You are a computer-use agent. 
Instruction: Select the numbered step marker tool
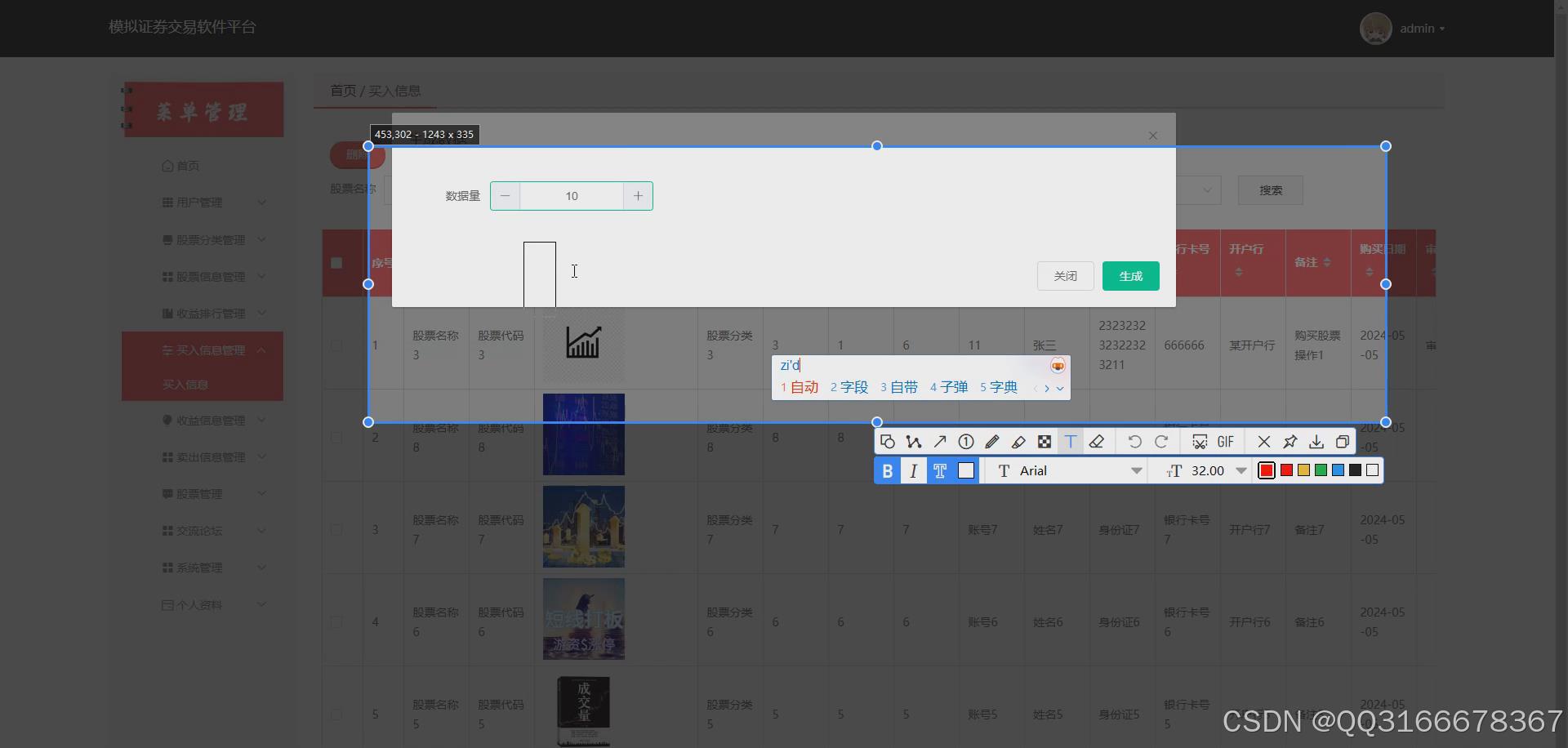(966, 442)
